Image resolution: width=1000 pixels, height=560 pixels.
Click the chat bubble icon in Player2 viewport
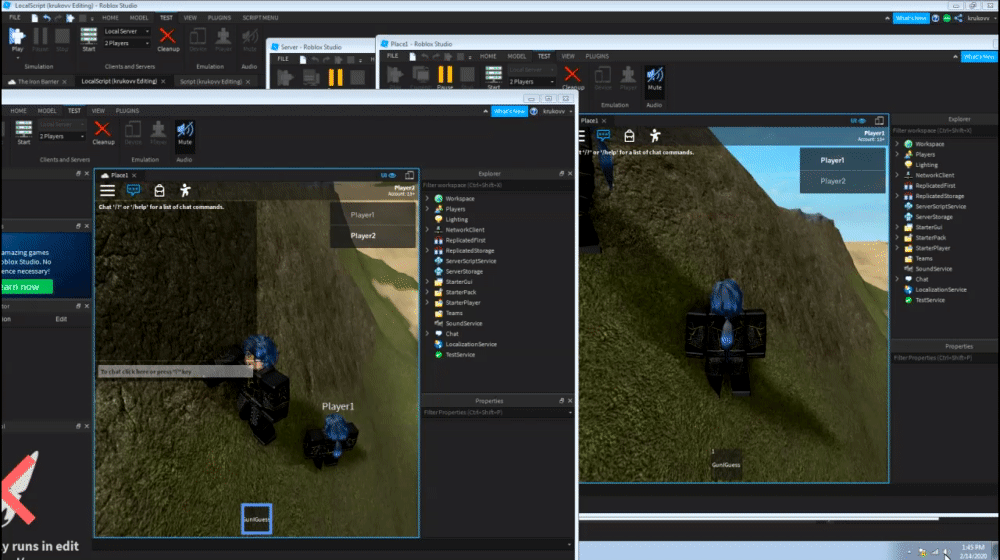pyautogui.click(x=133, y=190)
